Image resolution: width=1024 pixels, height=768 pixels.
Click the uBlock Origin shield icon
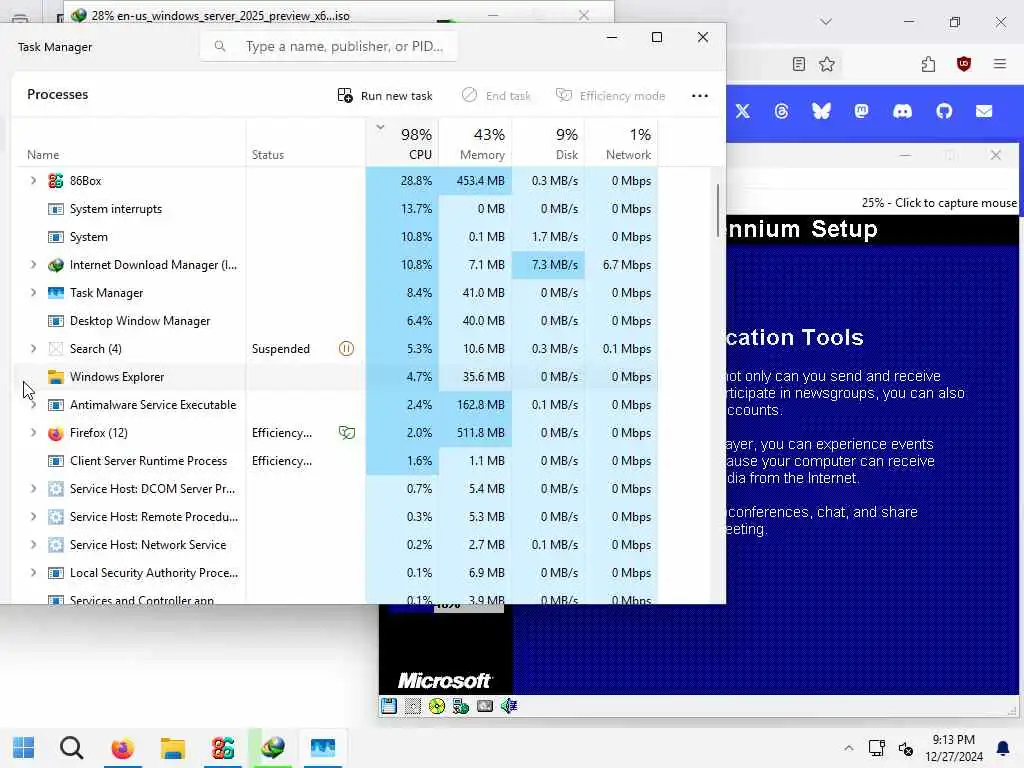964,64
